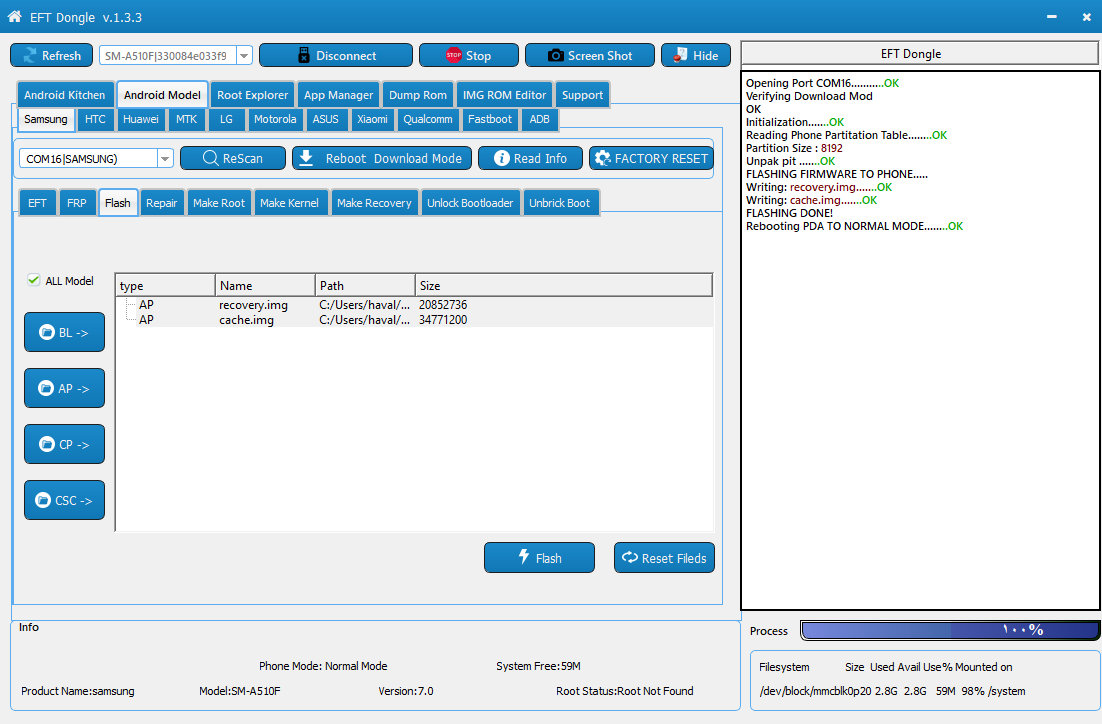Select the Android Model tab
Viewport: 1102px width, 724px height.
coord(162,95)
